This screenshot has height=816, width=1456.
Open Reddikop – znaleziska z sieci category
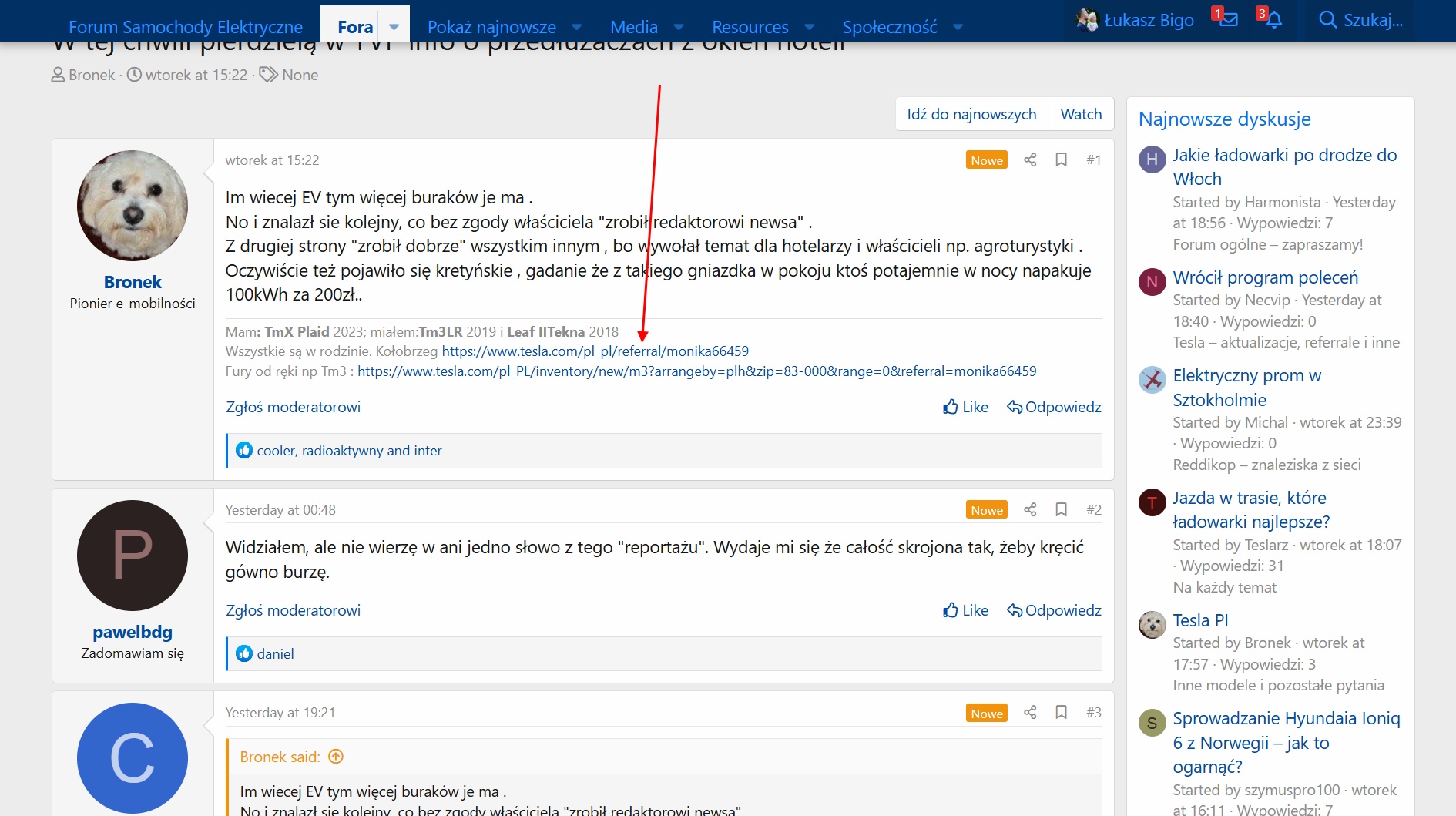click(1266, 465)
